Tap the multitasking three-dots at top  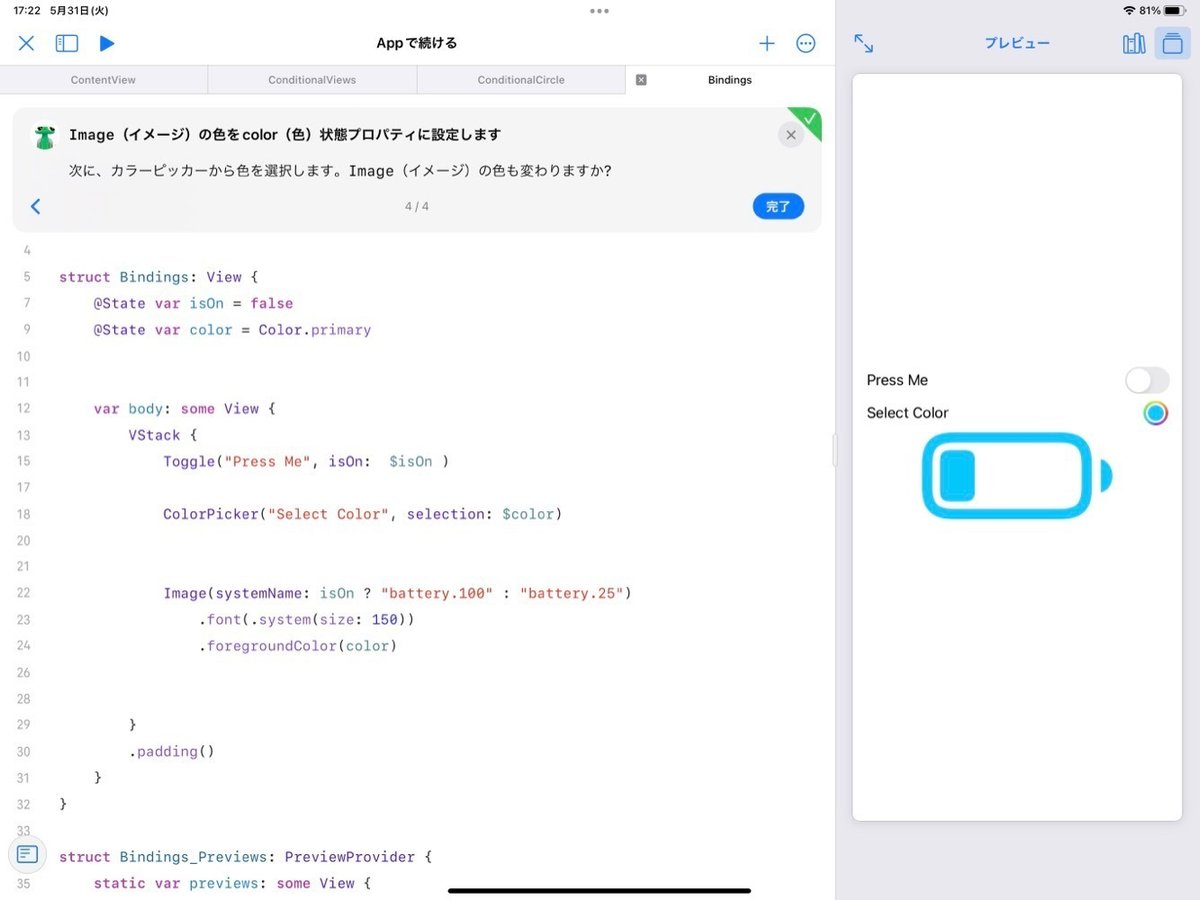(x=599, y=11)
